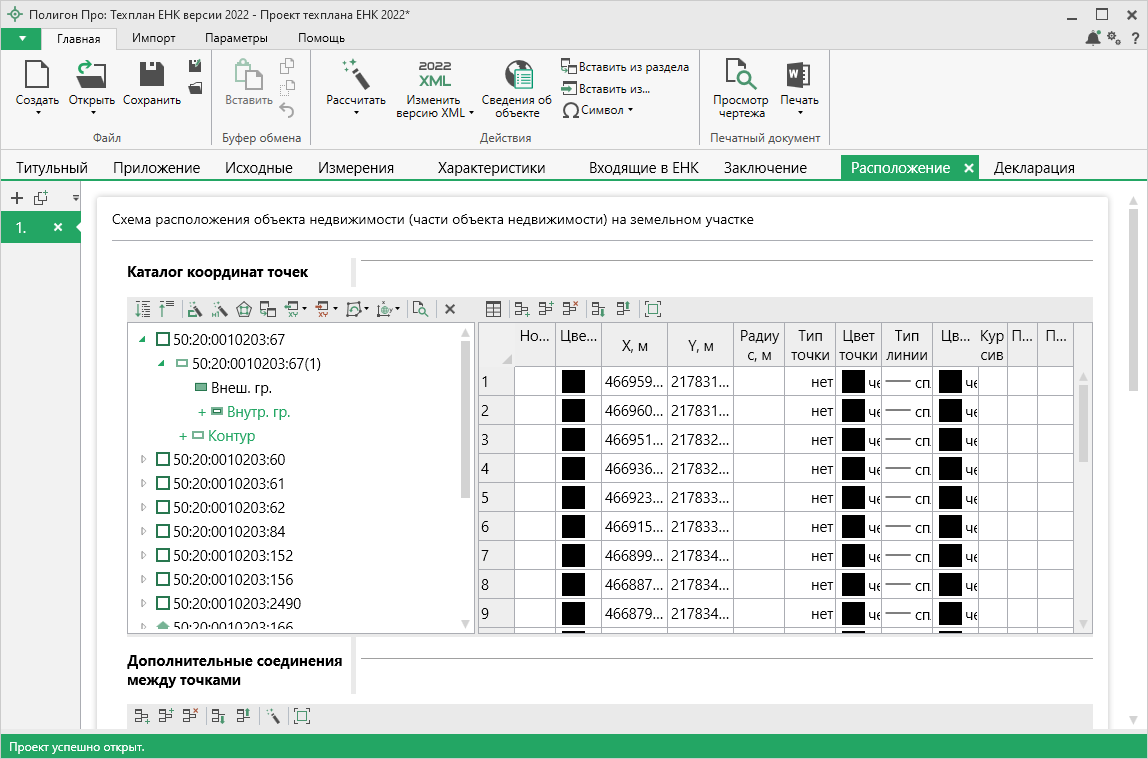Click the black Цвет swatch in row 1
Image resolution: width=1148 pixels, height=759 pixels.
(573, 382)
